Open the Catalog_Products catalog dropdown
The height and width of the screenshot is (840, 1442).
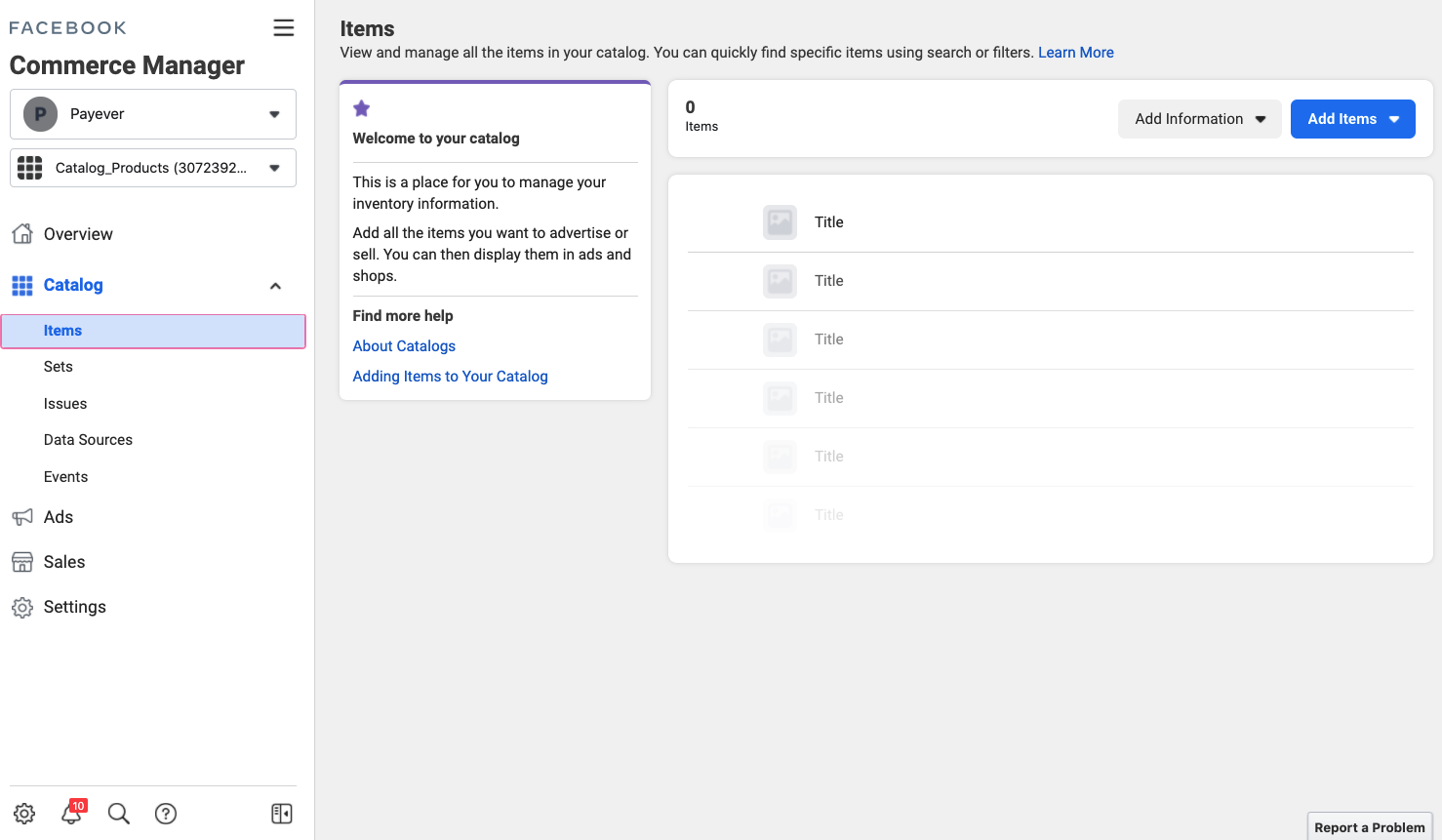point(153,168)
